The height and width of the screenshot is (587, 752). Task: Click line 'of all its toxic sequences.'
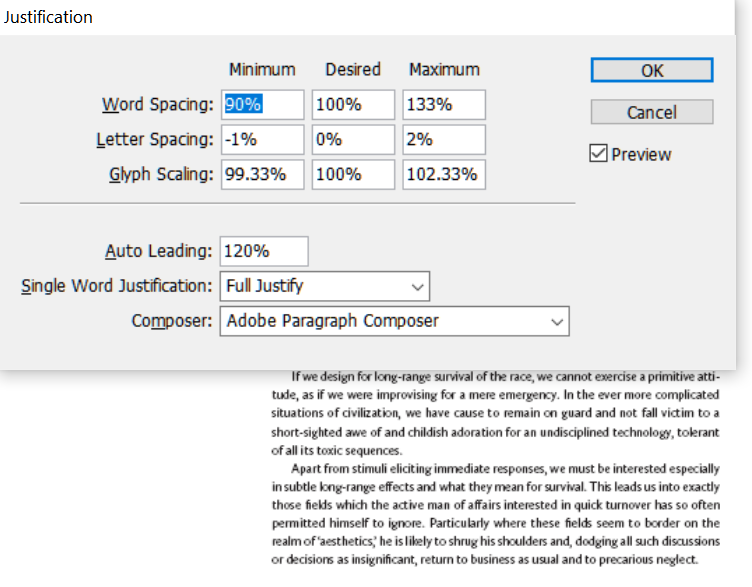click(336, 451)
